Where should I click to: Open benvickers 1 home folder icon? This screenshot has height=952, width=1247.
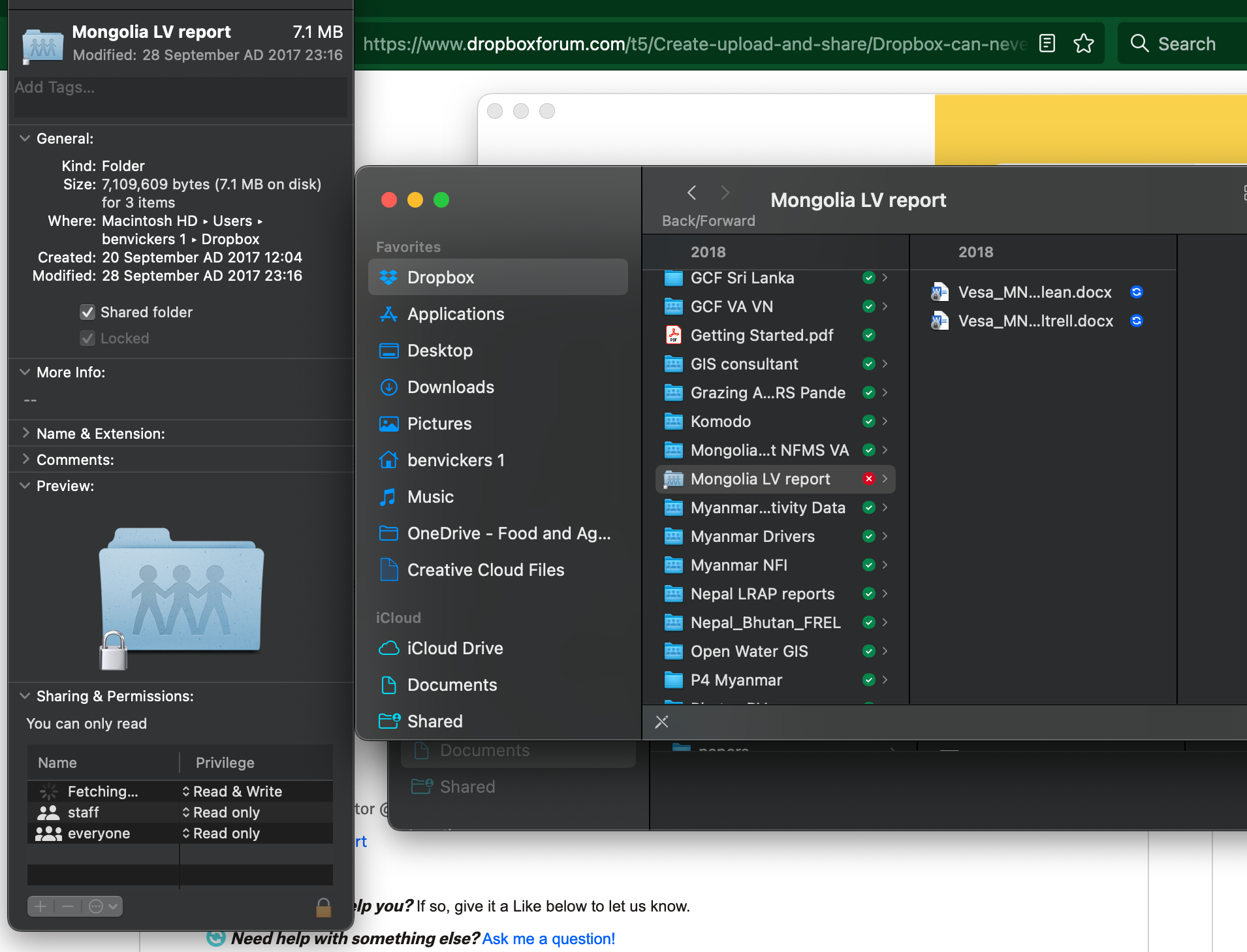coord(388,460)
